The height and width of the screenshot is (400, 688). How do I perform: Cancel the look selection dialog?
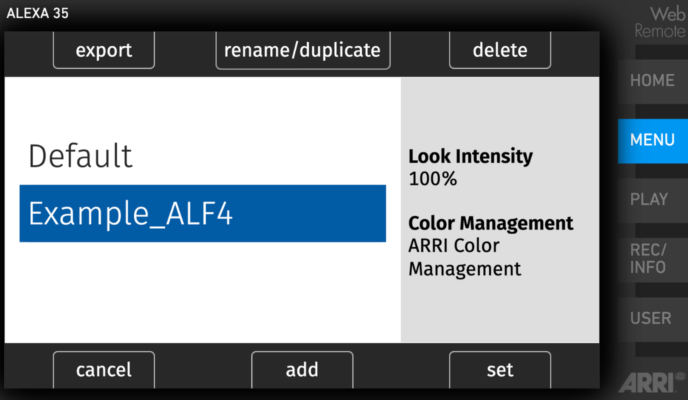click(x=104, y=369)
